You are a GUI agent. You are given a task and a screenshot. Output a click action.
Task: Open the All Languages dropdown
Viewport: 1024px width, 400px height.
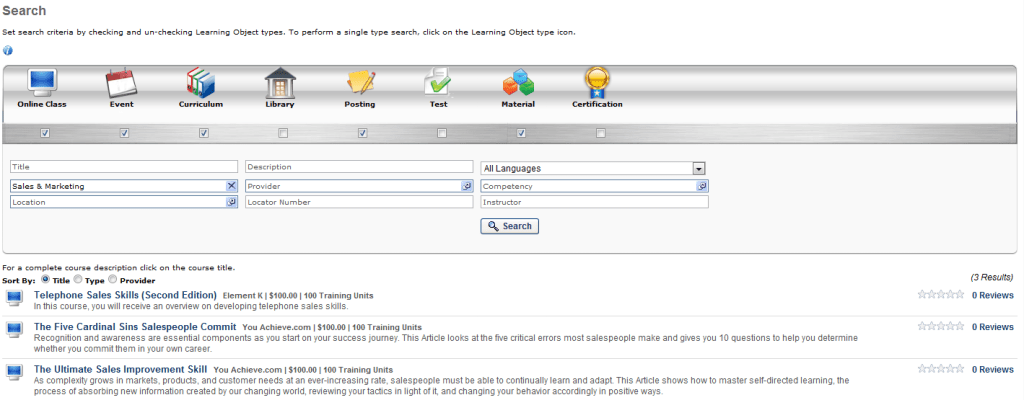[593, 168]
